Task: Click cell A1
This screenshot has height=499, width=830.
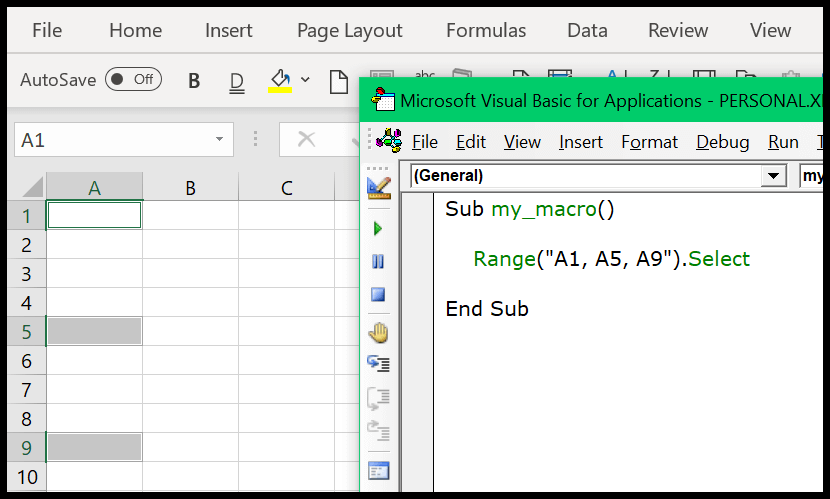Action: point(94,215)
